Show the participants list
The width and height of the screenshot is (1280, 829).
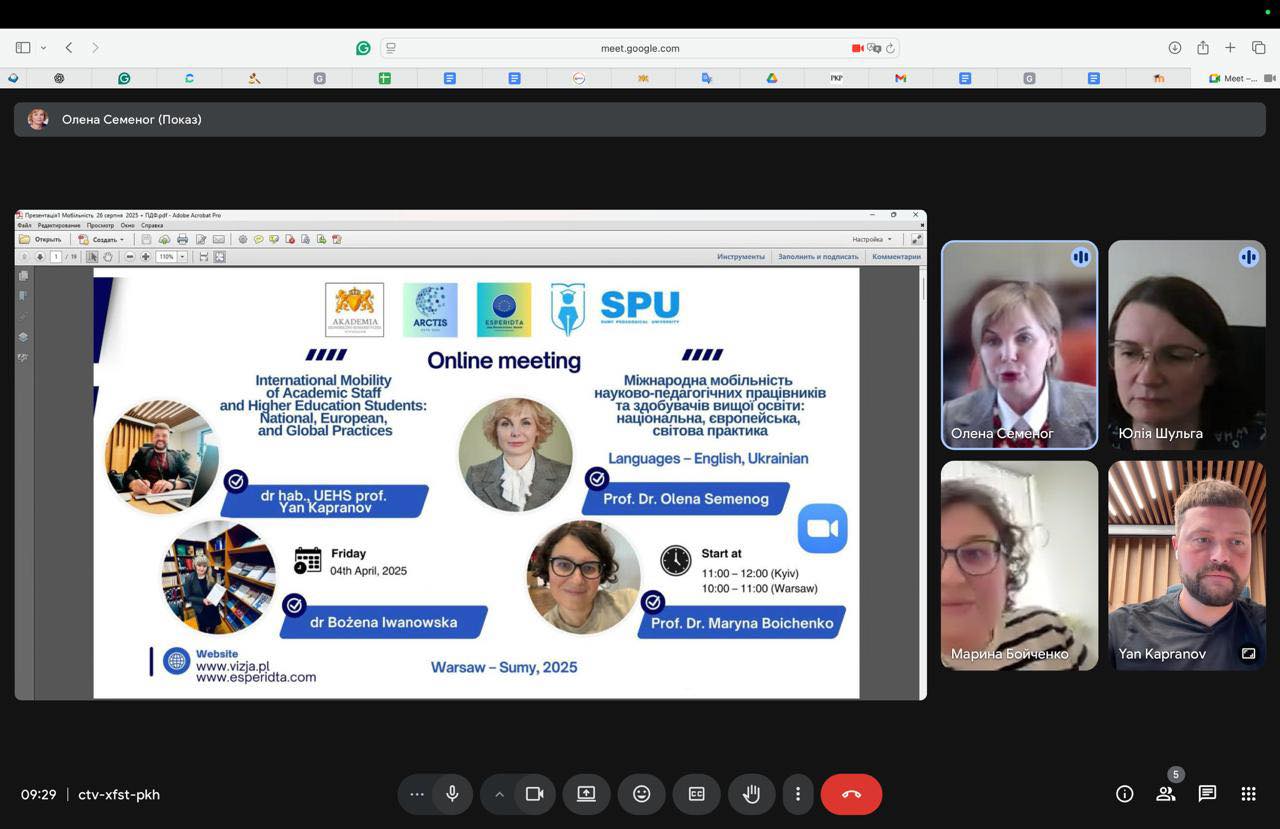[1166, 794]
